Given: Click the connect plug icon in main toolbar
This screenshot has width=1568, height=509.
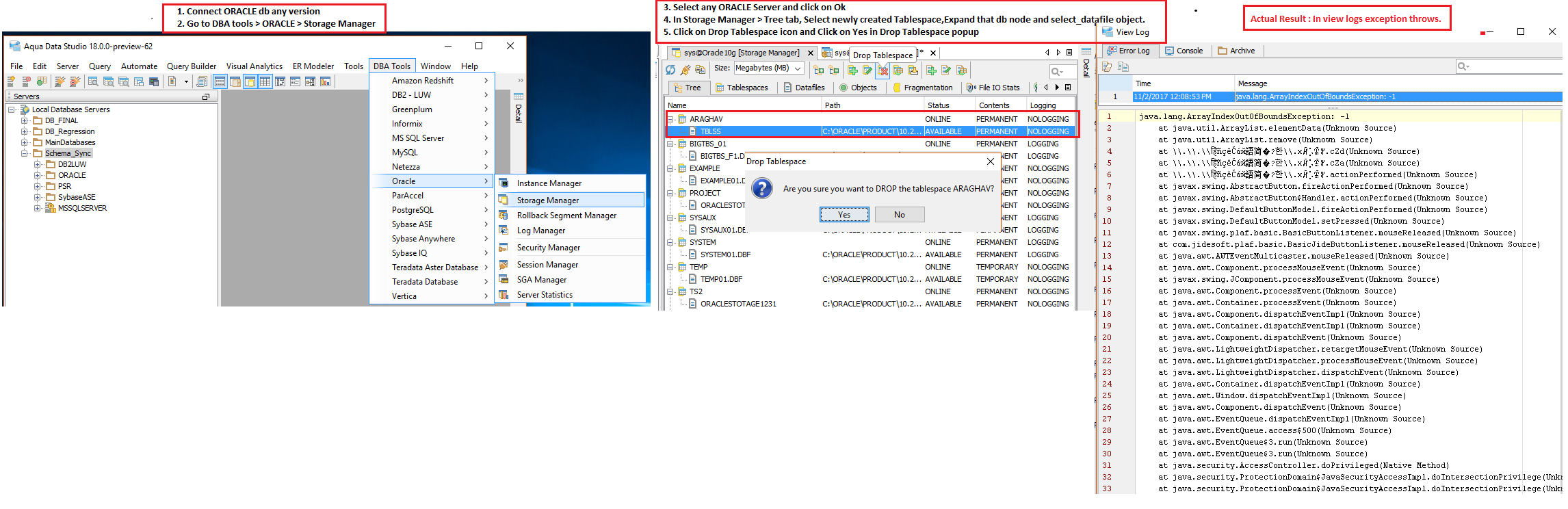Looking at the screenshot, I should tap(60, 81).
